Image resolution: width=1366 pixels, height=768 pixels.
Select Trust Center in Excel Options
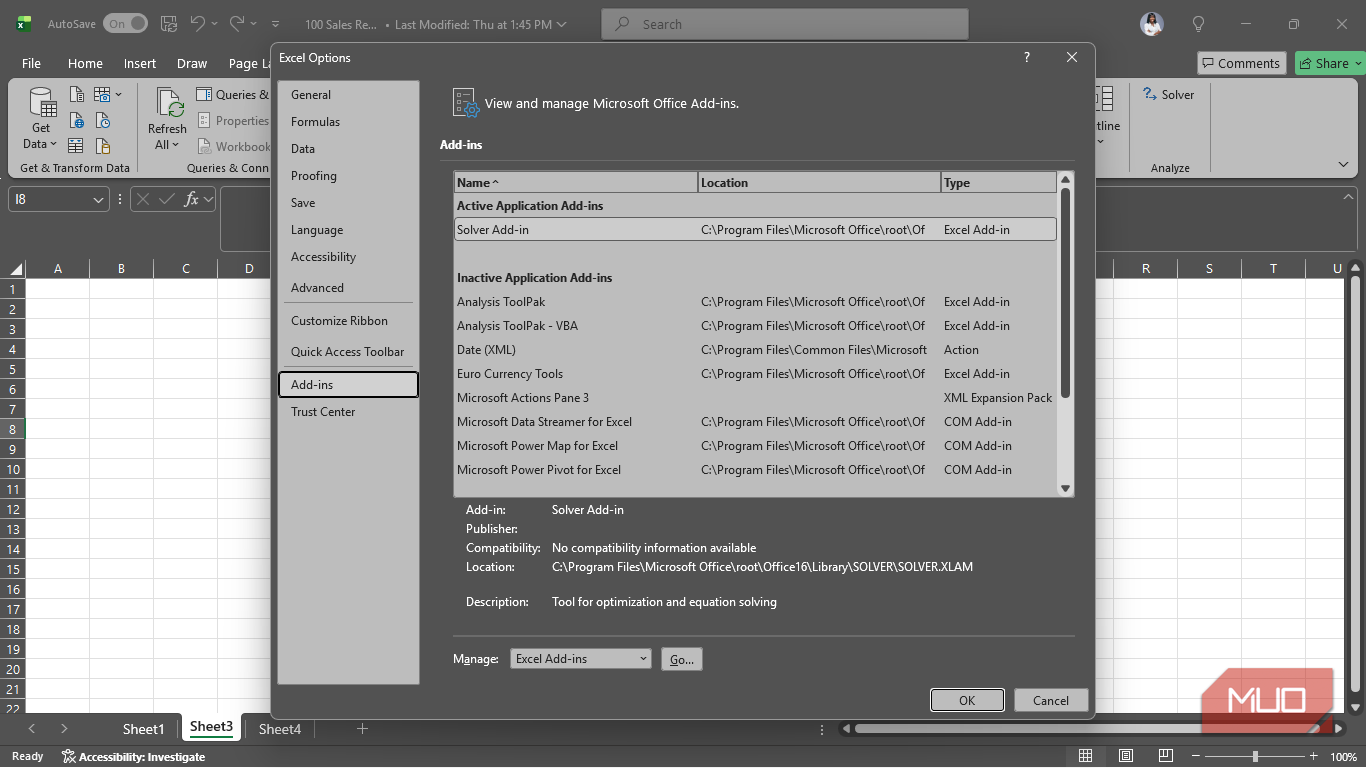(x=348, y=412)
